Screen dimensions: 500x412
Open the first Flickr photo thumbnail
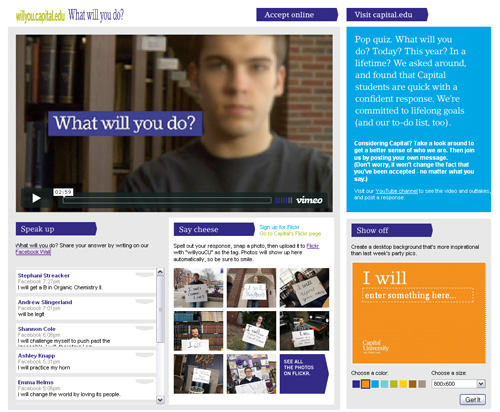198,288
